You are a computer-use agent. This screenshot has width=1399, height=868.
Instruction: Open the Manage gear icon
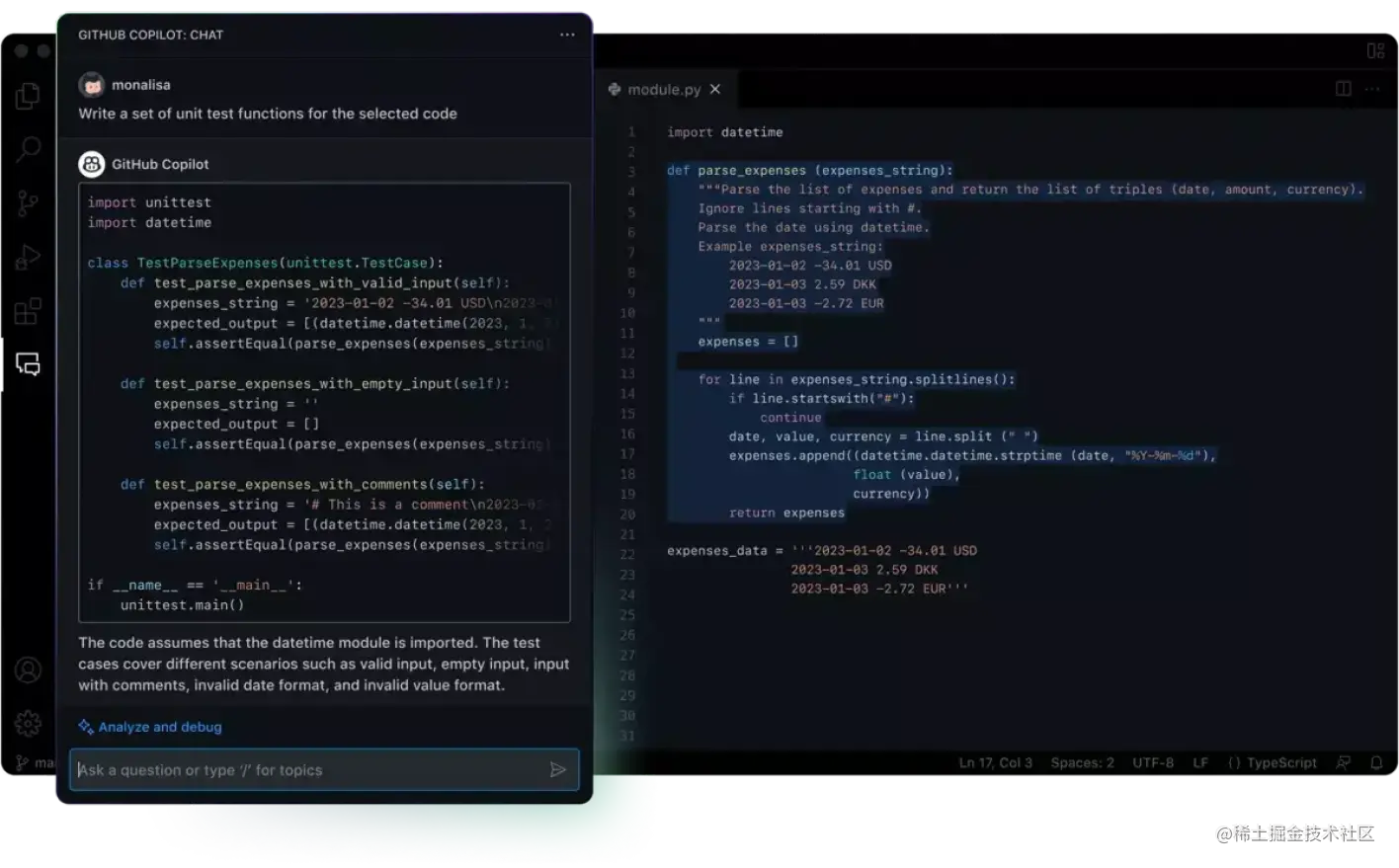[x=28, y=724]
